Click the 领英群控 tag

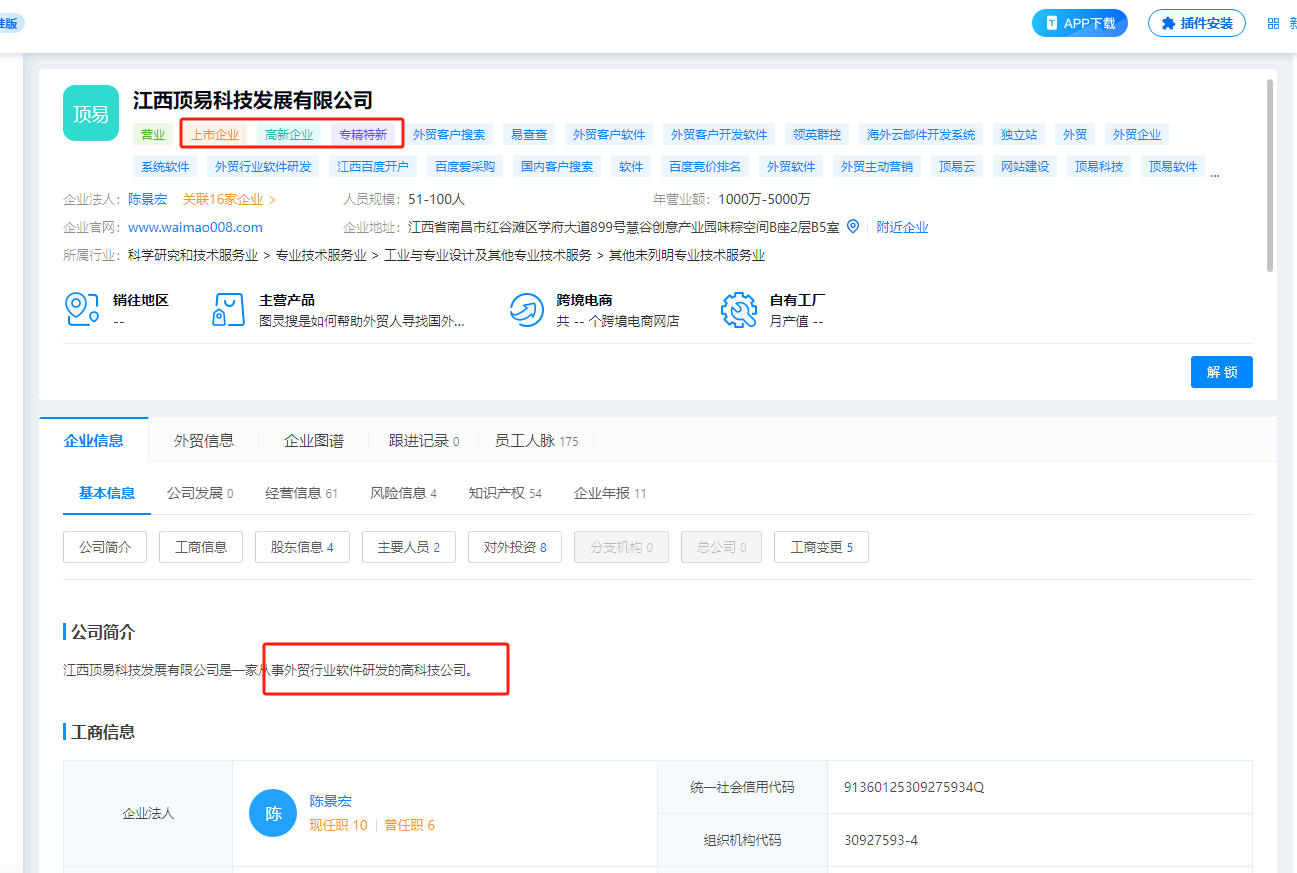point(817,135)
